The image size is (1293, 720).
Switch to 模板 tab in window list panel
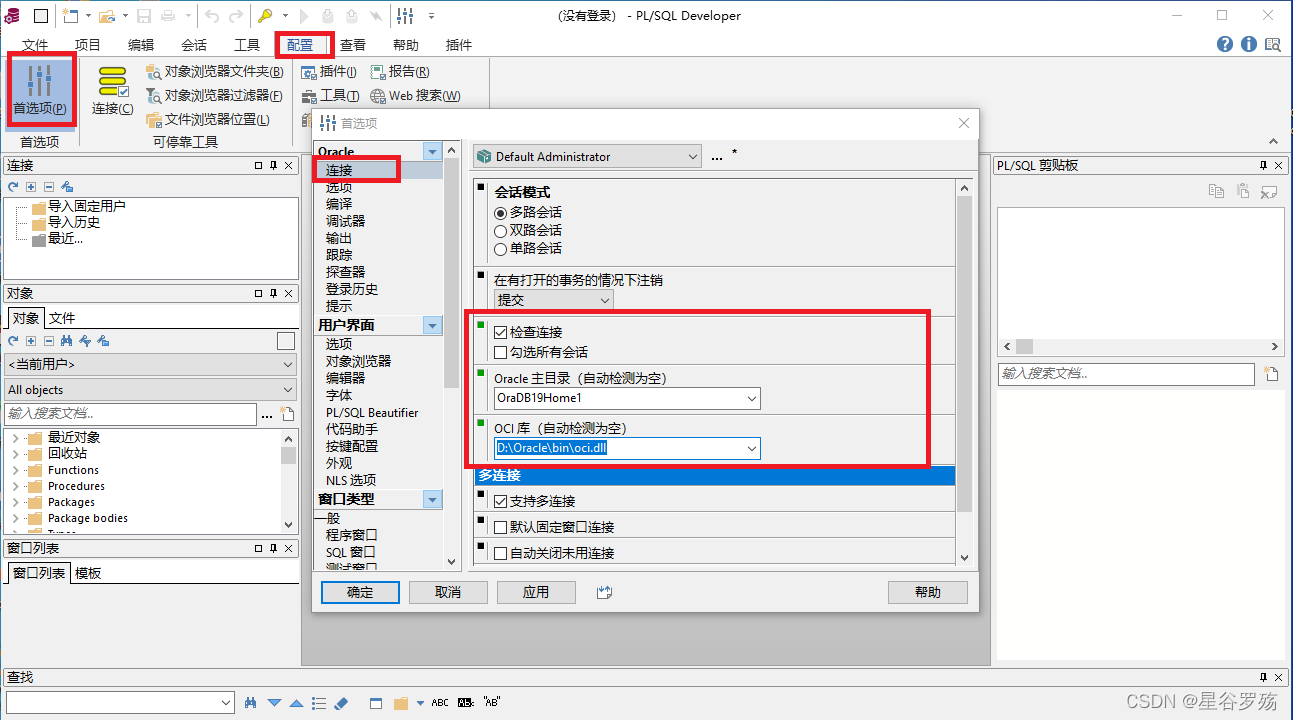tap(88, 573)
